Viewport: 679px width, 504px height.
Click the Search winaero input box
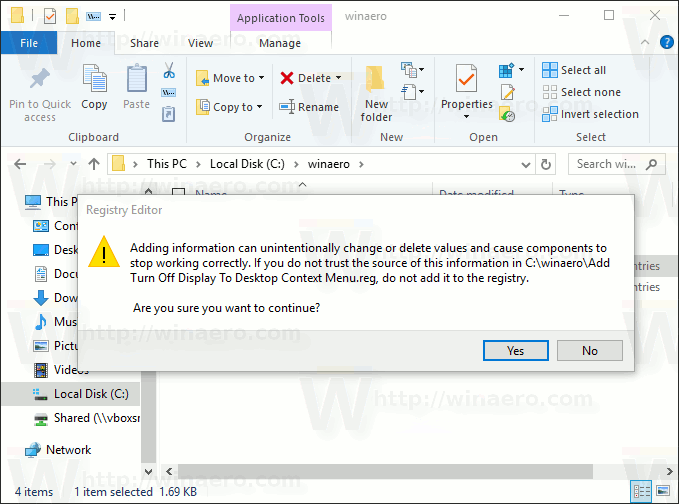[x=606, y=164]
